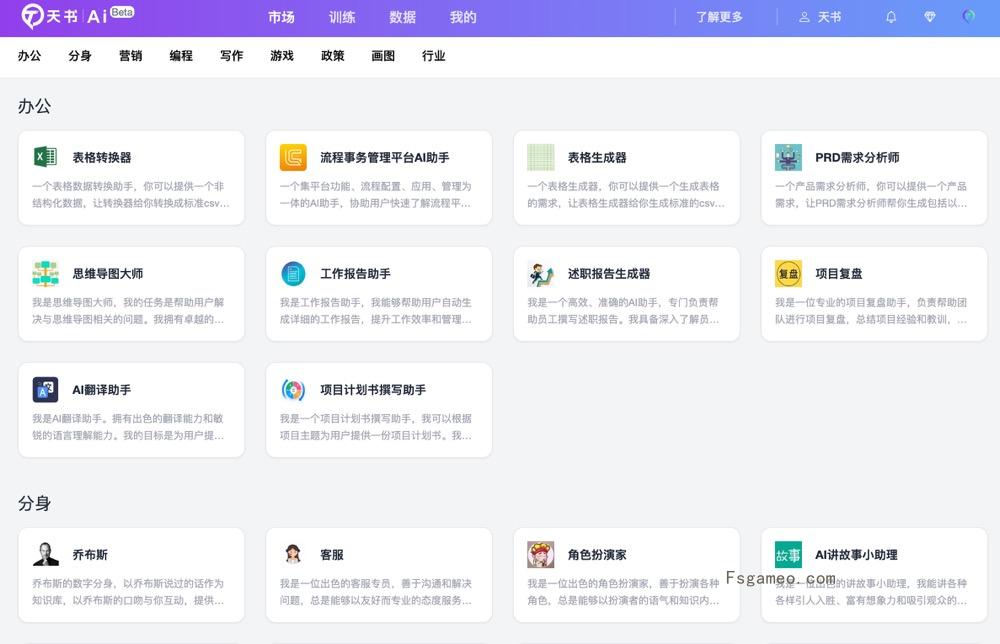Open the 乔布斯 card title

coord(90,555)
